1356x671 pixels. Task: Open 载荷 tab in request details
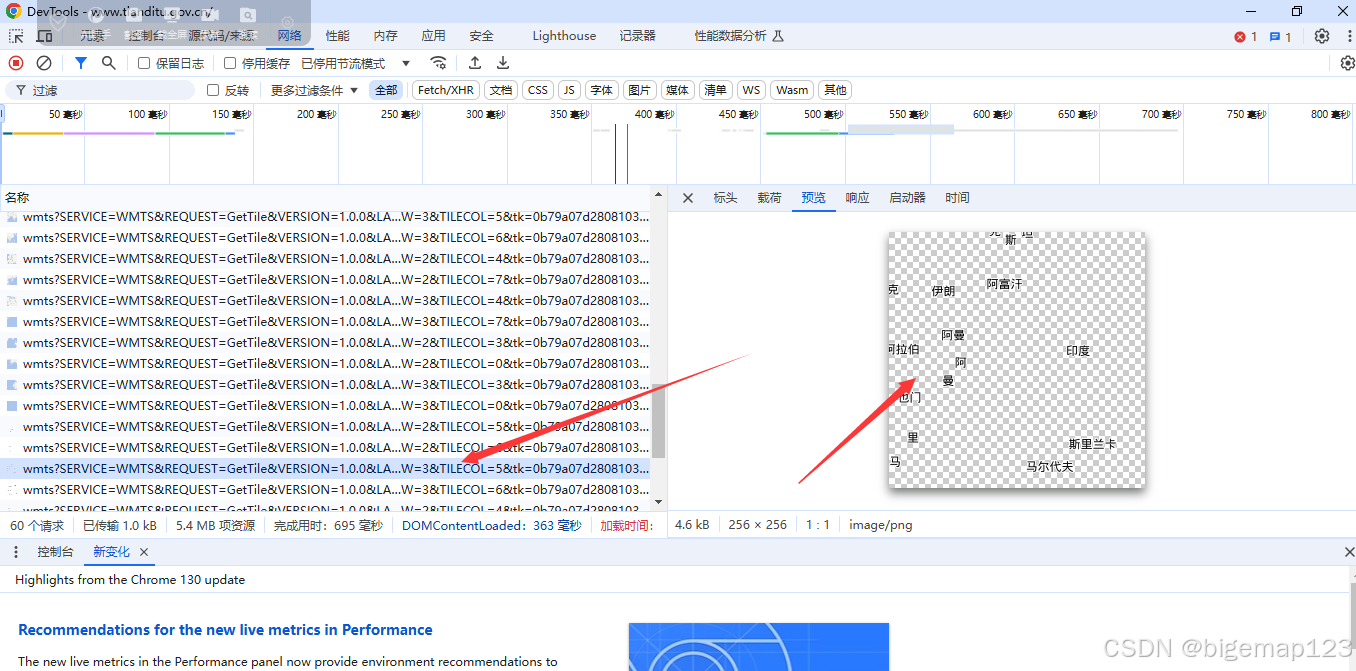769,198
